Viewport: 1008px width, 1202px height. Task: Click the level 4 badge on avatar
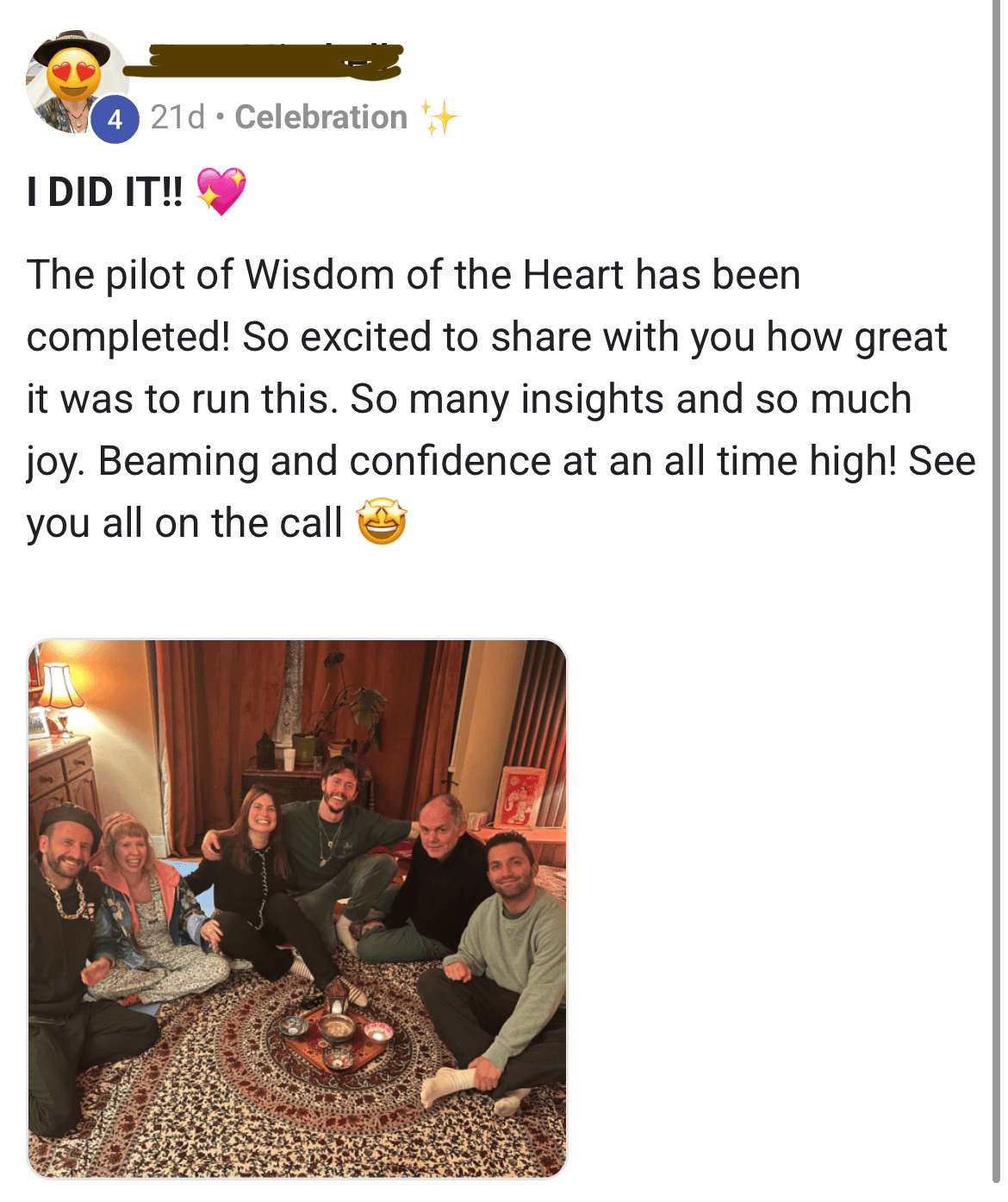pos(115,119)
